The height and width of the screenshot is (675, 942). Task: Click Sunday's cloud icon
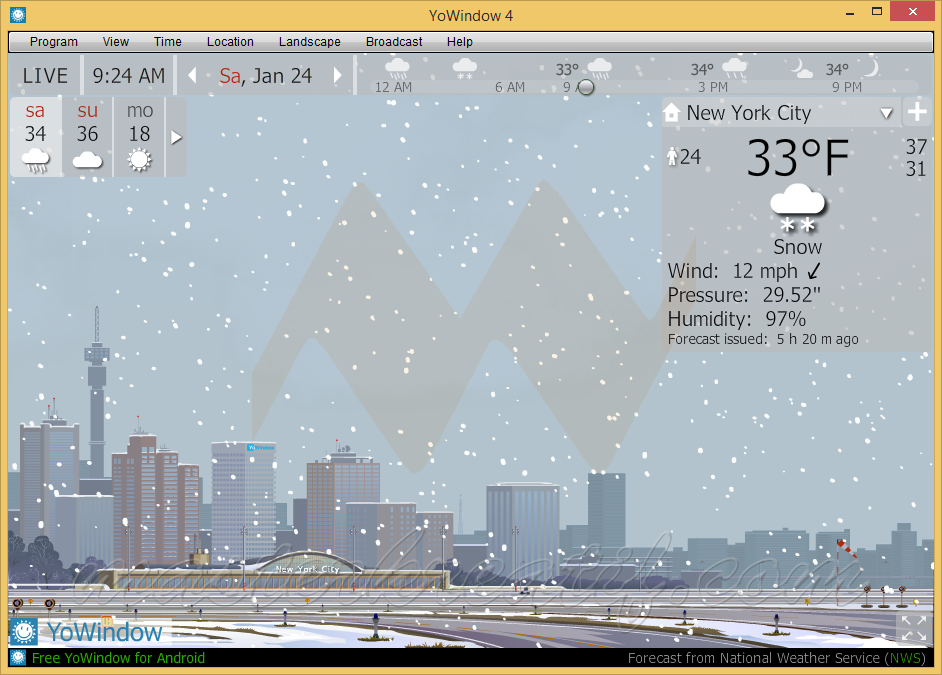tap(88, 160)
